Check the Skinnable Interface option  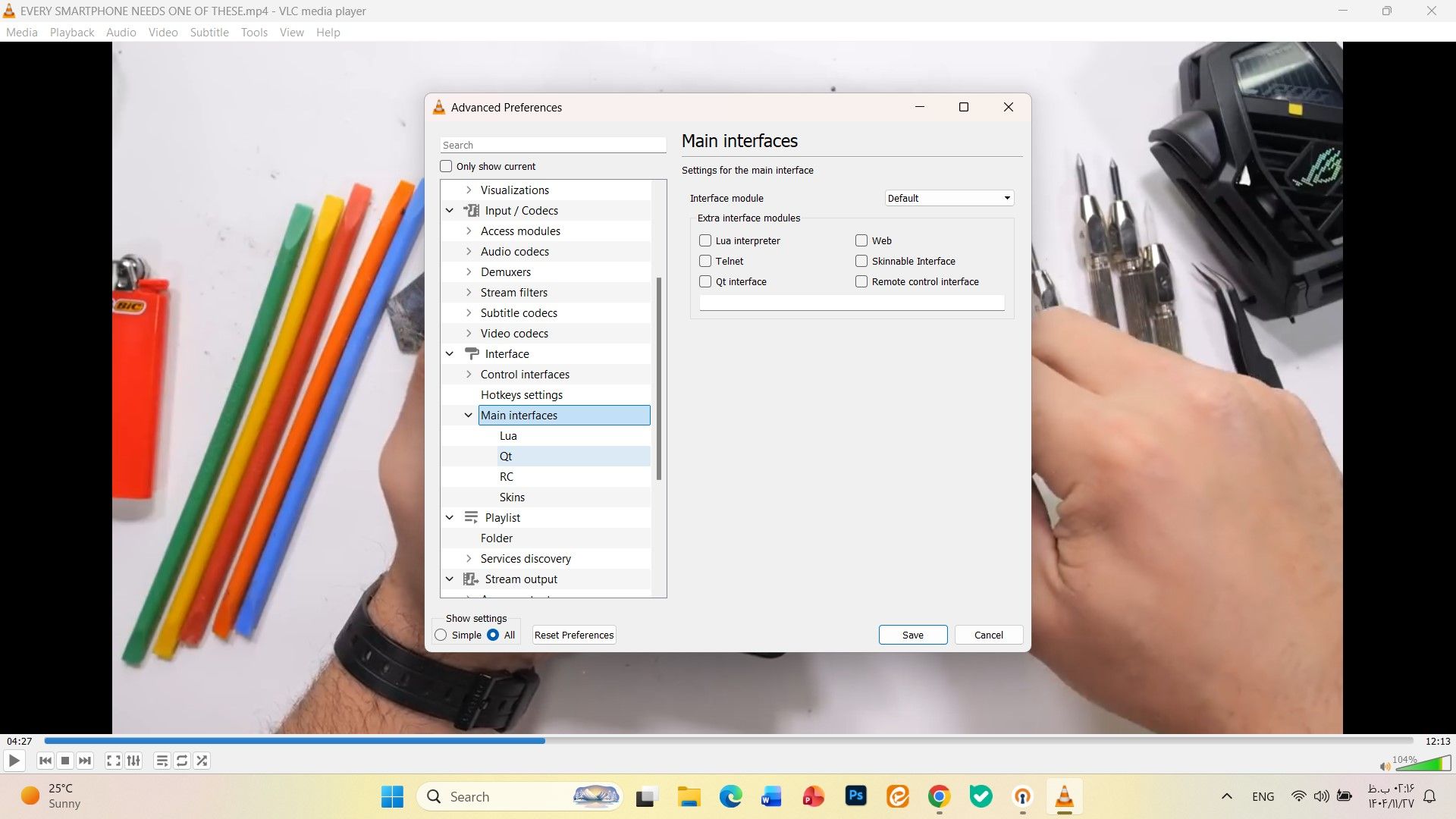861,261
